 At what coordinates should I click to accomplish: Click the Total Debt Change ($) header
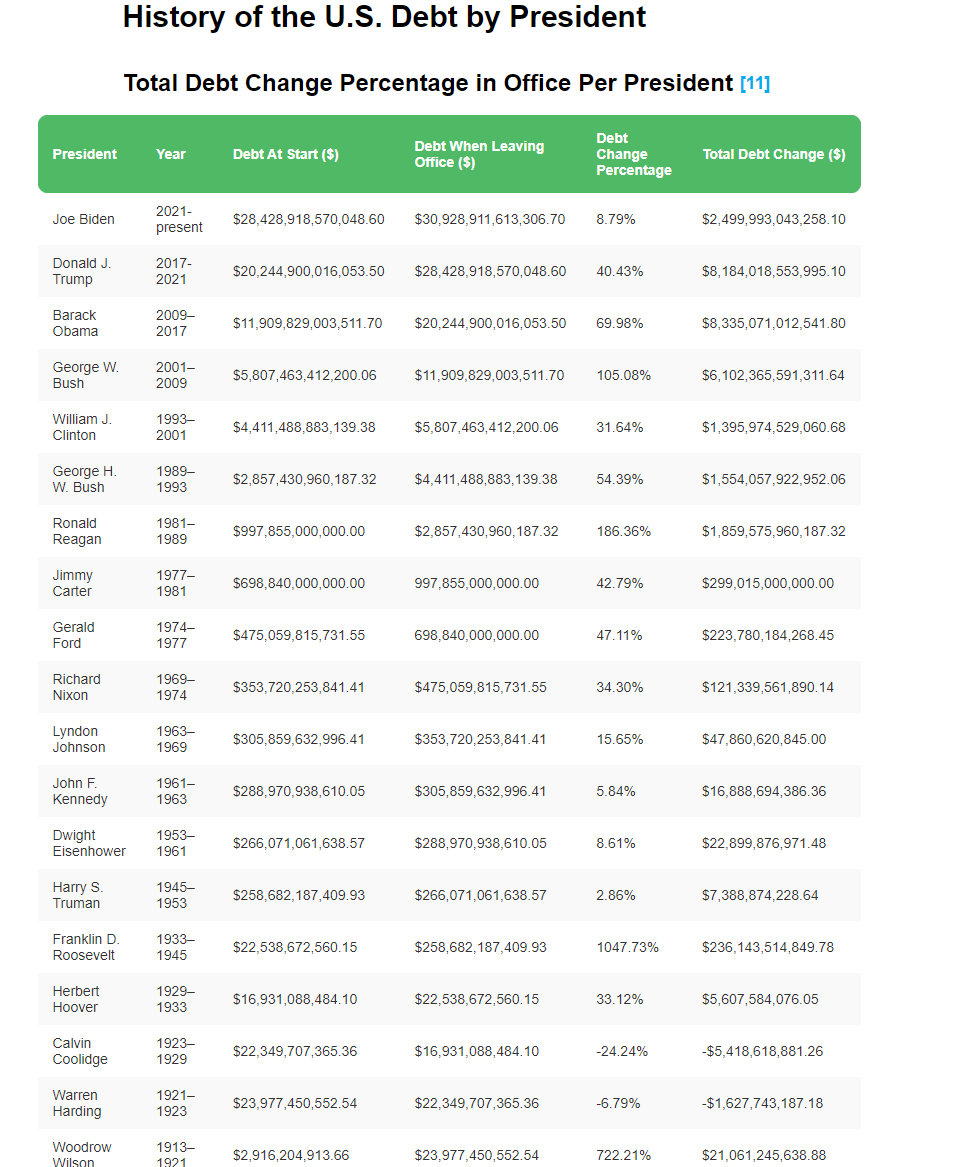coord(774,154)
